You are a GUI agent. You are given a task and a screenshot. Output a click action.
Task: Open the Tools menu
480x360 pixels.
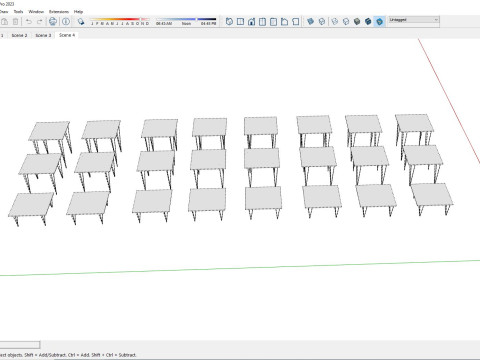pos(18,12)
